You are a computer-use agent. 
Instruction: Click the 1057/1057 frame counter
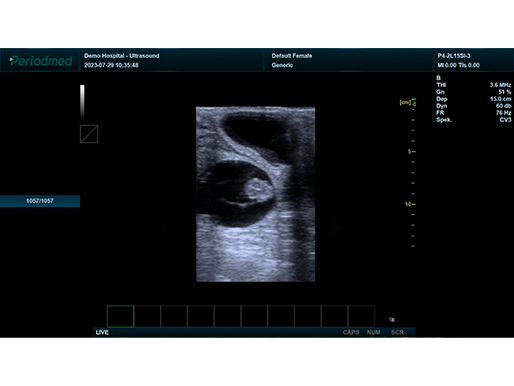[x=40, y=201]
